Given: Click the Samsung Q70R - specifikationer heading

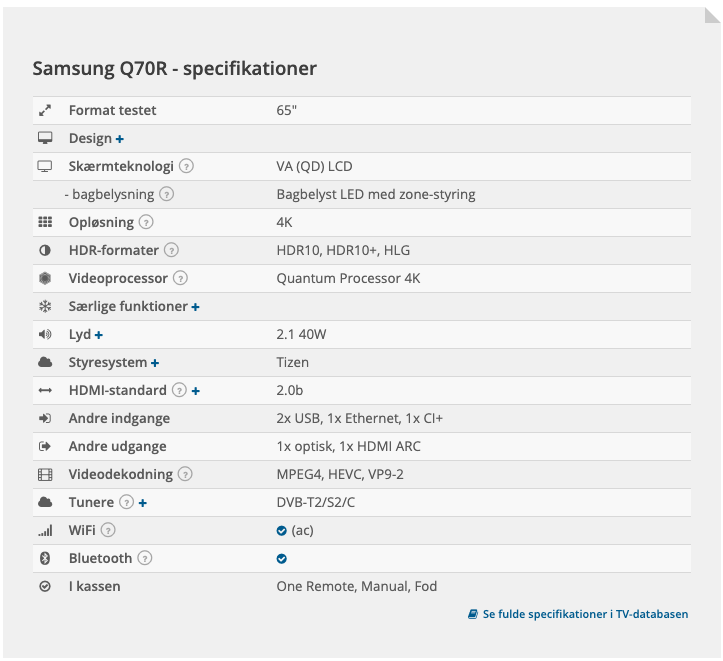Looking at the screenshot, I should click(x=175, y=69).
